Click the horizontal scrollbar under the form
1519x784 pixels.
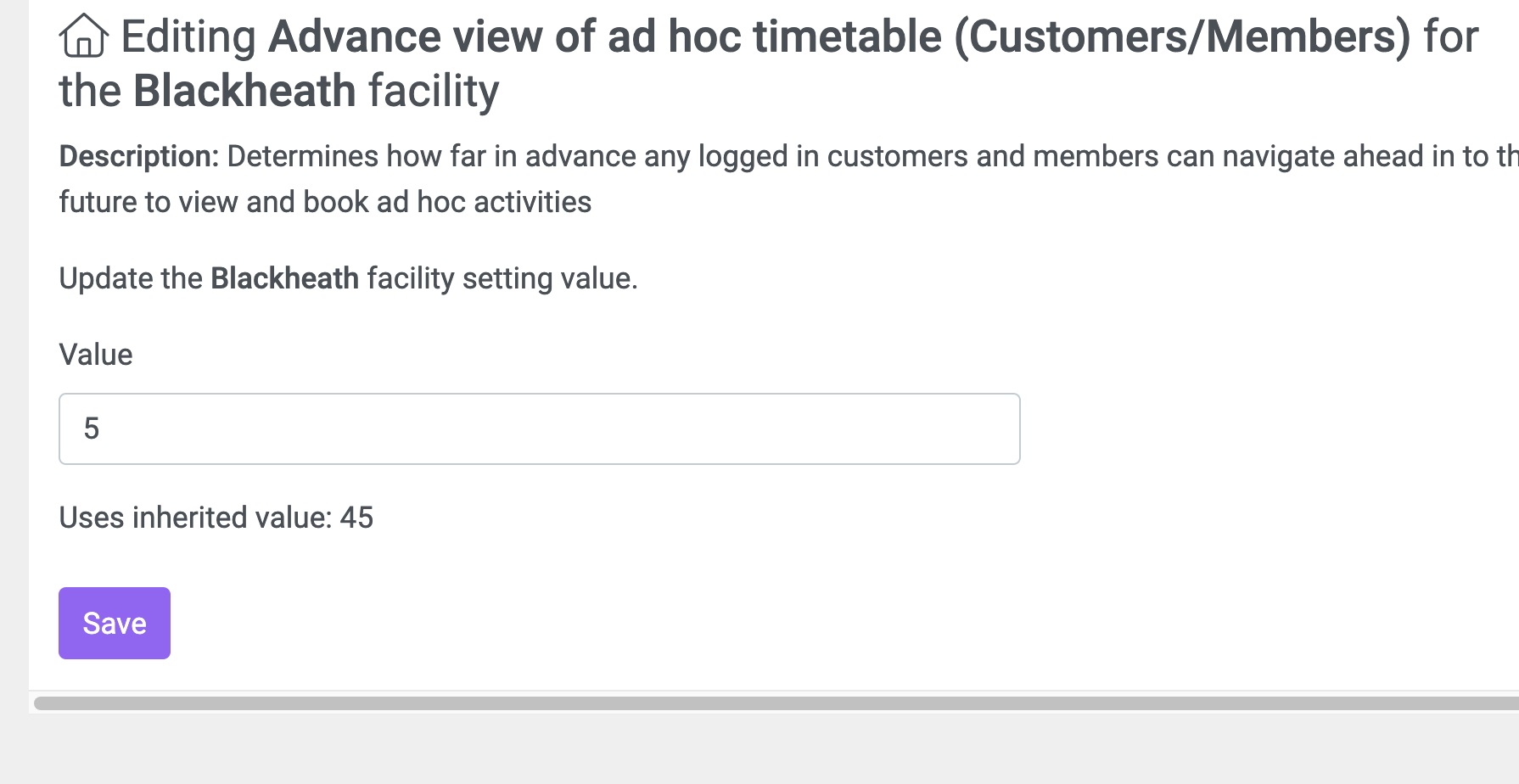click(x=776, y=703)
